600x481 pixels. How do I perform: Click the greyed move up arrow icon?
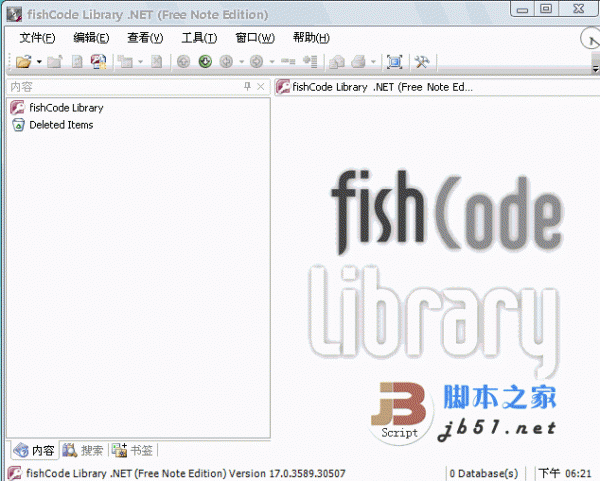(x=184, y=62)
